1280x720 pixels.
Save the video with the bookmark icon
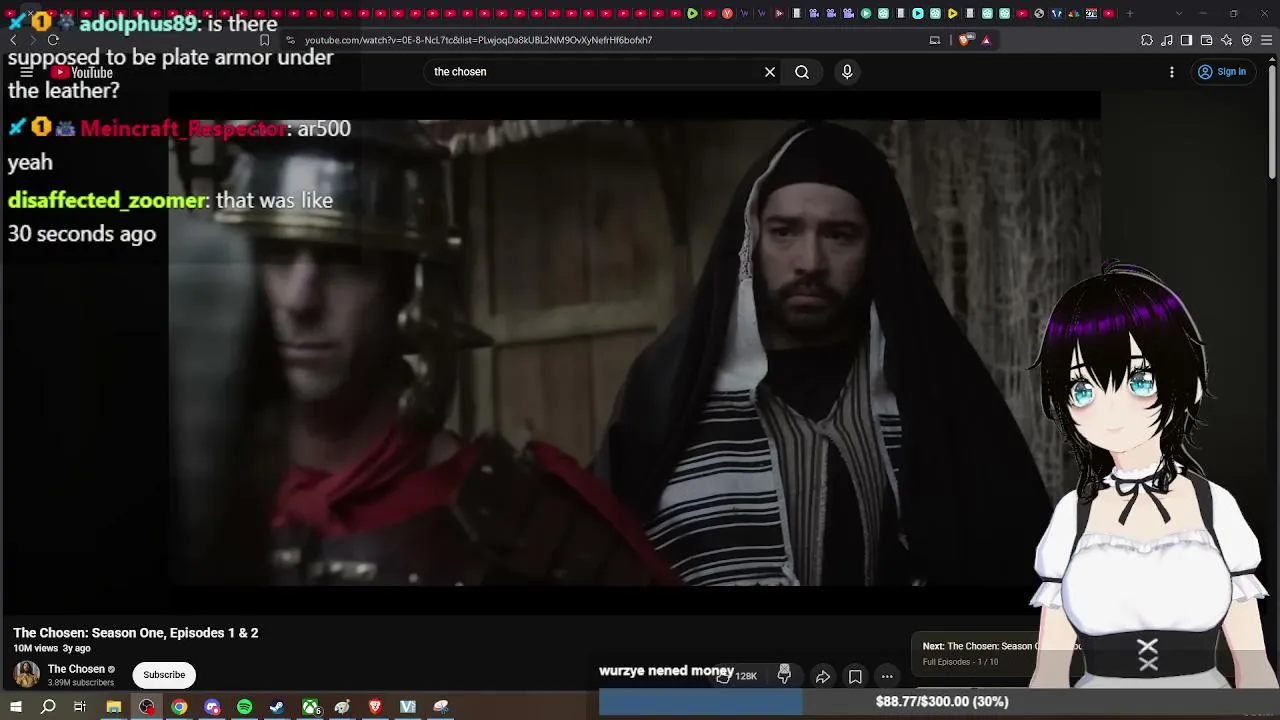[855, 677]
